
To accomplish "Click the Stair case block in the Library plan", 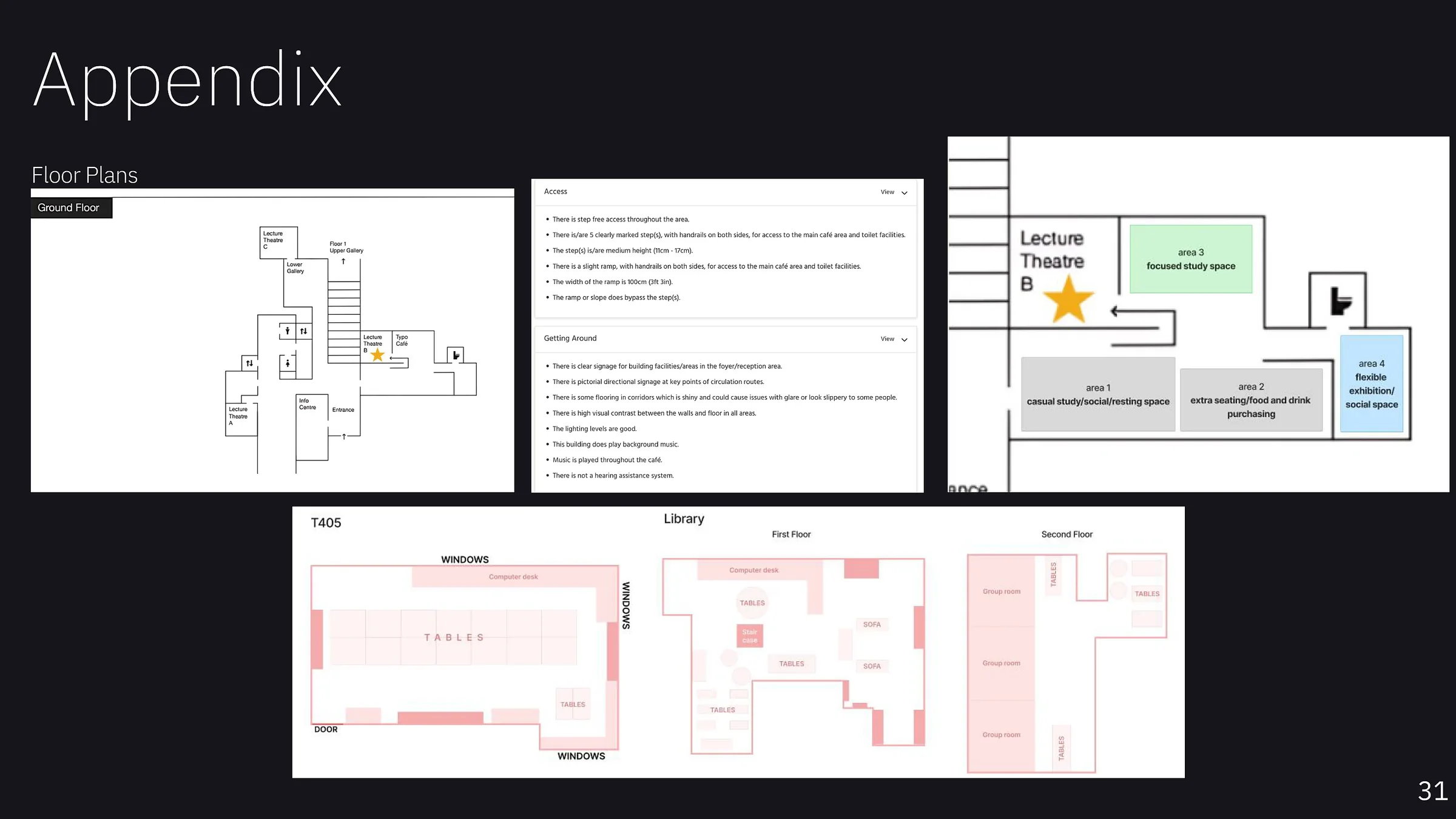I will coord(749,636).
